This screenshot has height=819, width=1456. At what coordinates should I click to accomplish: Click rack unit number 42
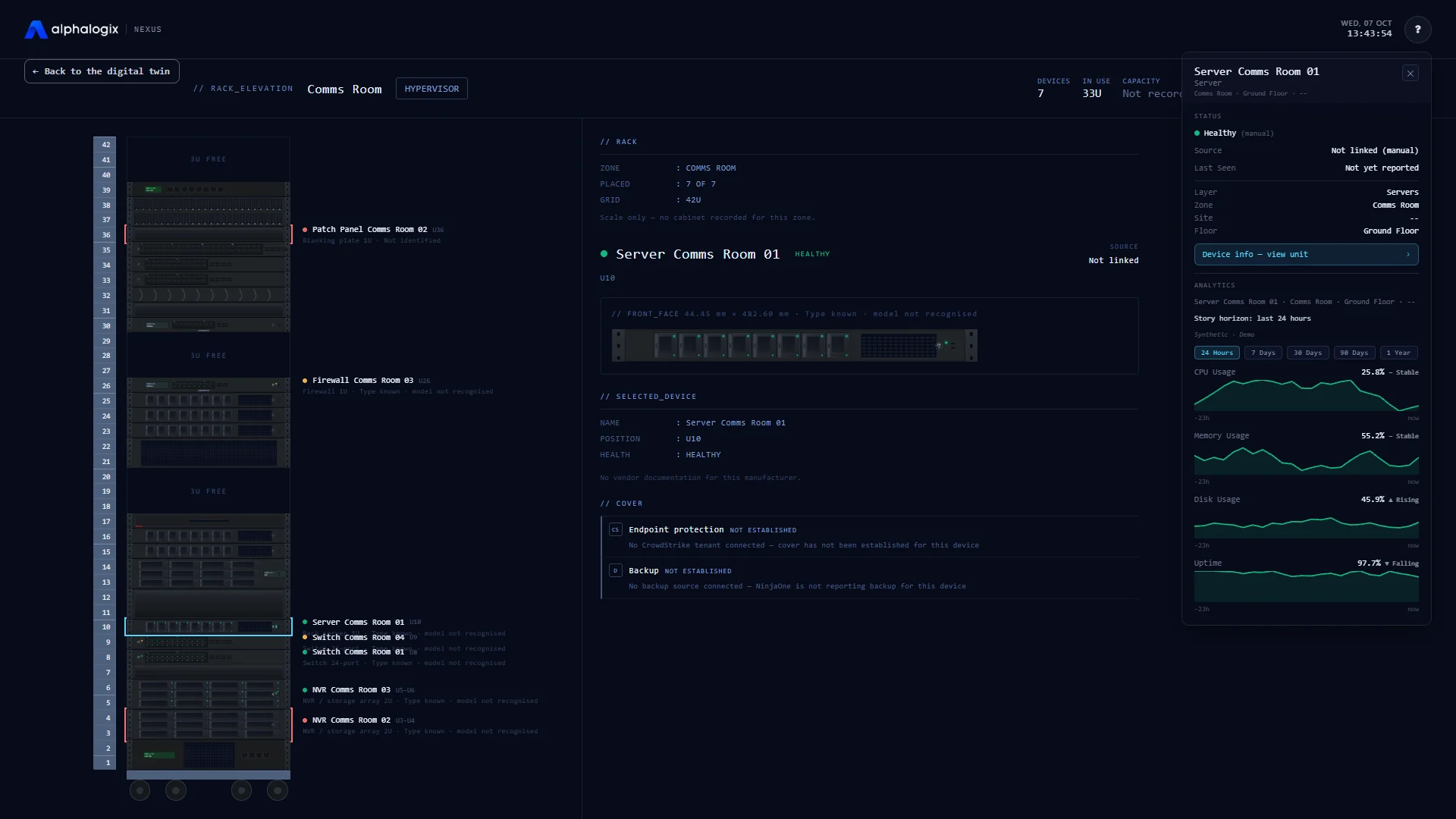click(105, 145)
